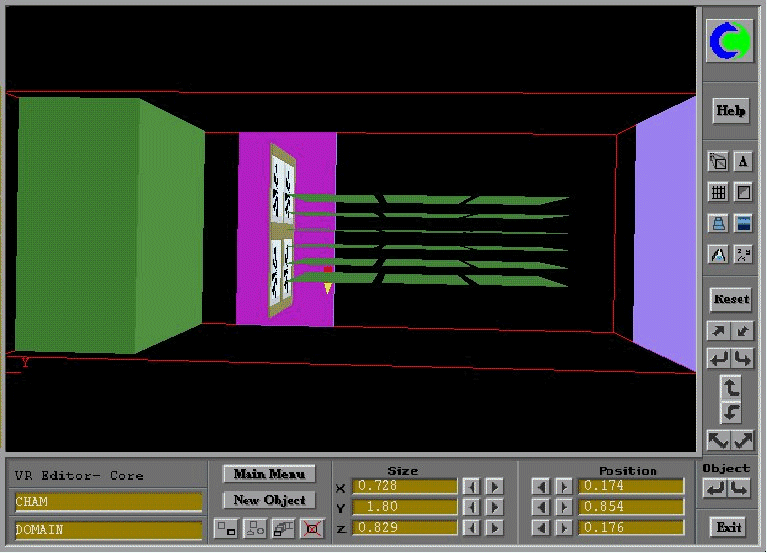Screen dimensions: 767x553
Task: Decrease Y size with left arrow
Action: pos(471,507)
